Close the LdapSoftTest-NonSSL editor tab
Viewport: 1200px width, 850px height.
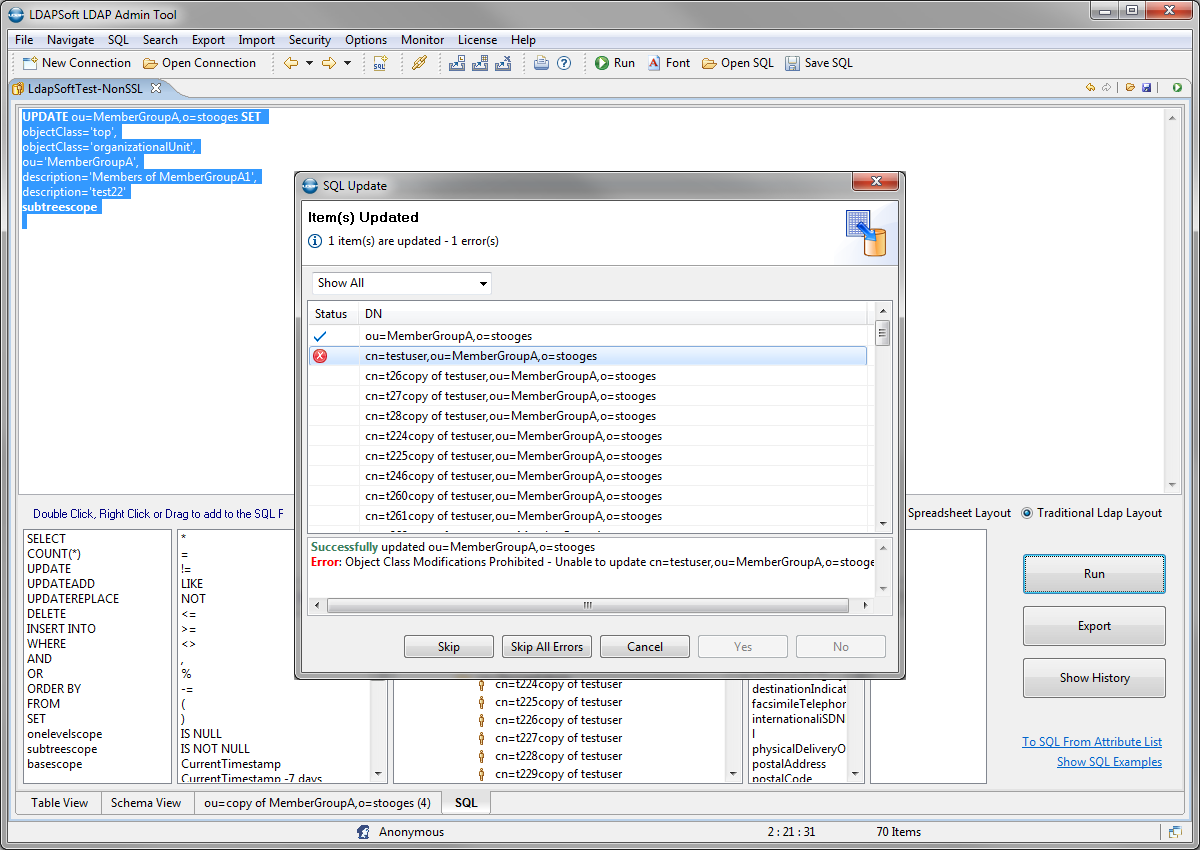155,88
